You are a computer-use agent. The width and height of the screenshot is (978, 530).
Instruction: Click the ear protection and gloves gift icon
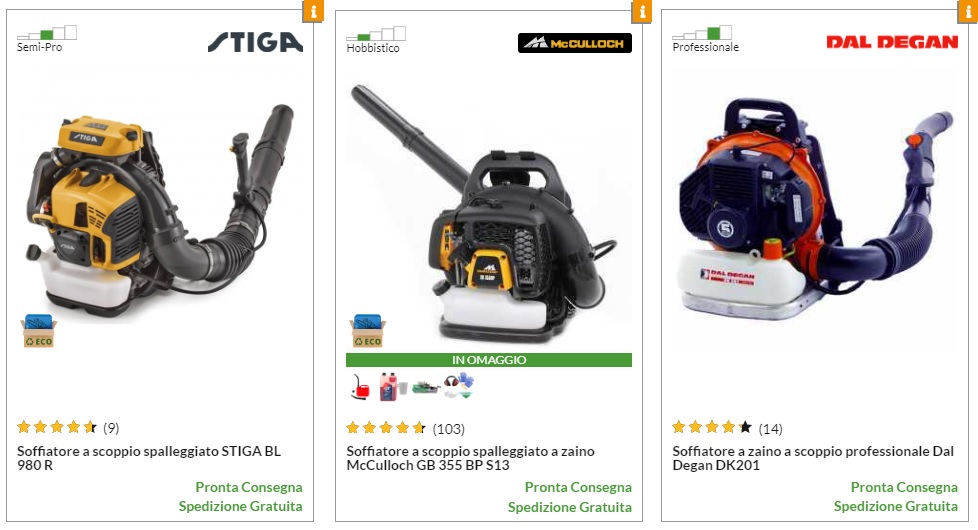(458, 385)
